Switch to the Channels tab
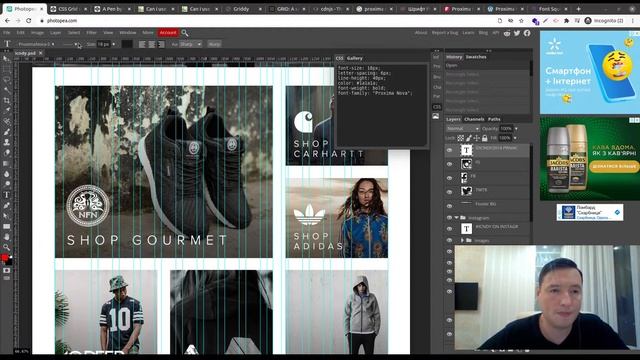The width and height of the screenshot is (640, 360). 474,119
